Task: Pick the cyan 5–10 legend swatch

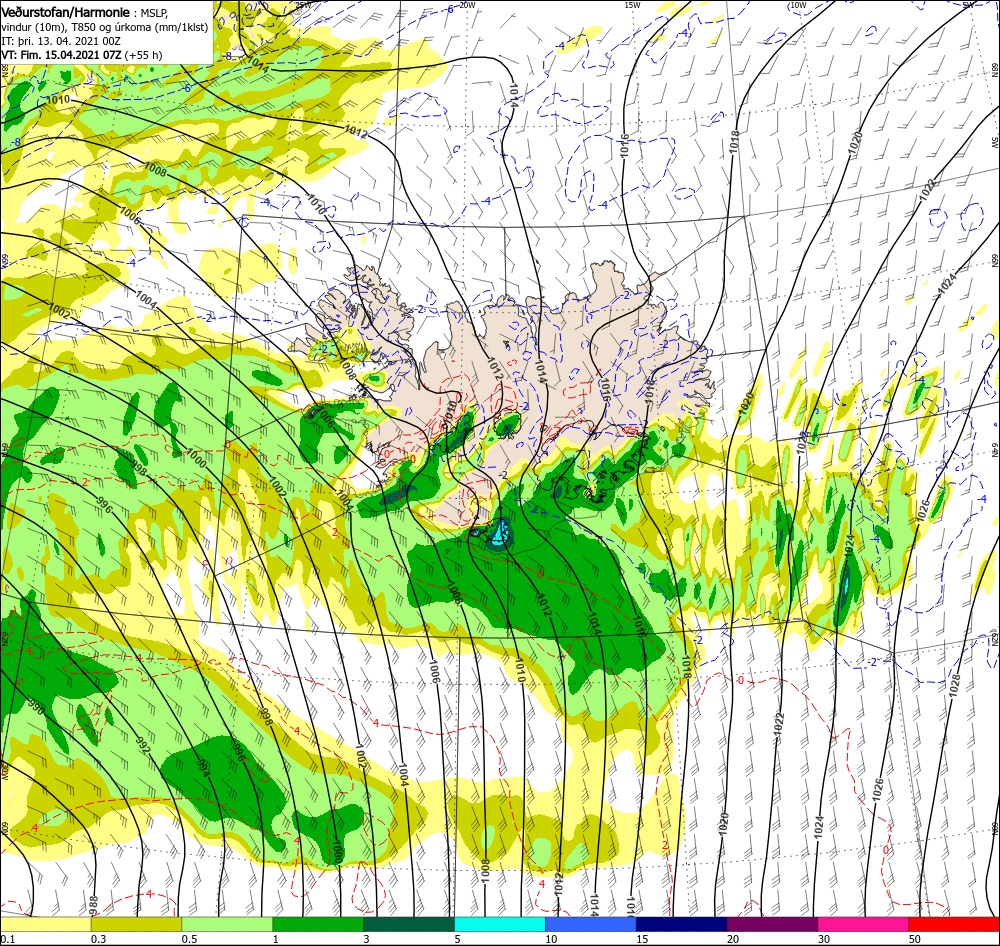Action: [x=500, y=924]
